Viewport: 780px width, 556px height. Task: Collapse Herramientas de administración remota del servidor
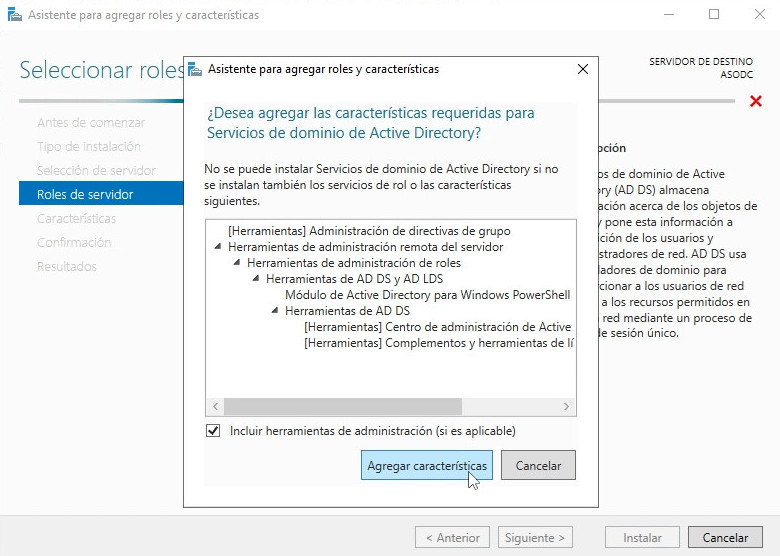pyautogui.click(x=218, y=247)
